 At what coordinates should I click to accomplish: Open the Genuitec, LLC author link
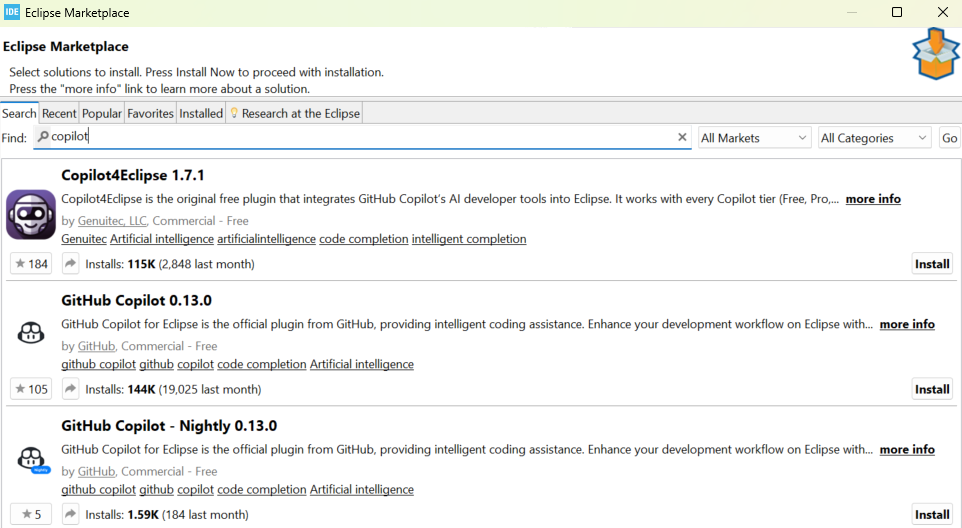pyautogui.click(x=112, y=221)
